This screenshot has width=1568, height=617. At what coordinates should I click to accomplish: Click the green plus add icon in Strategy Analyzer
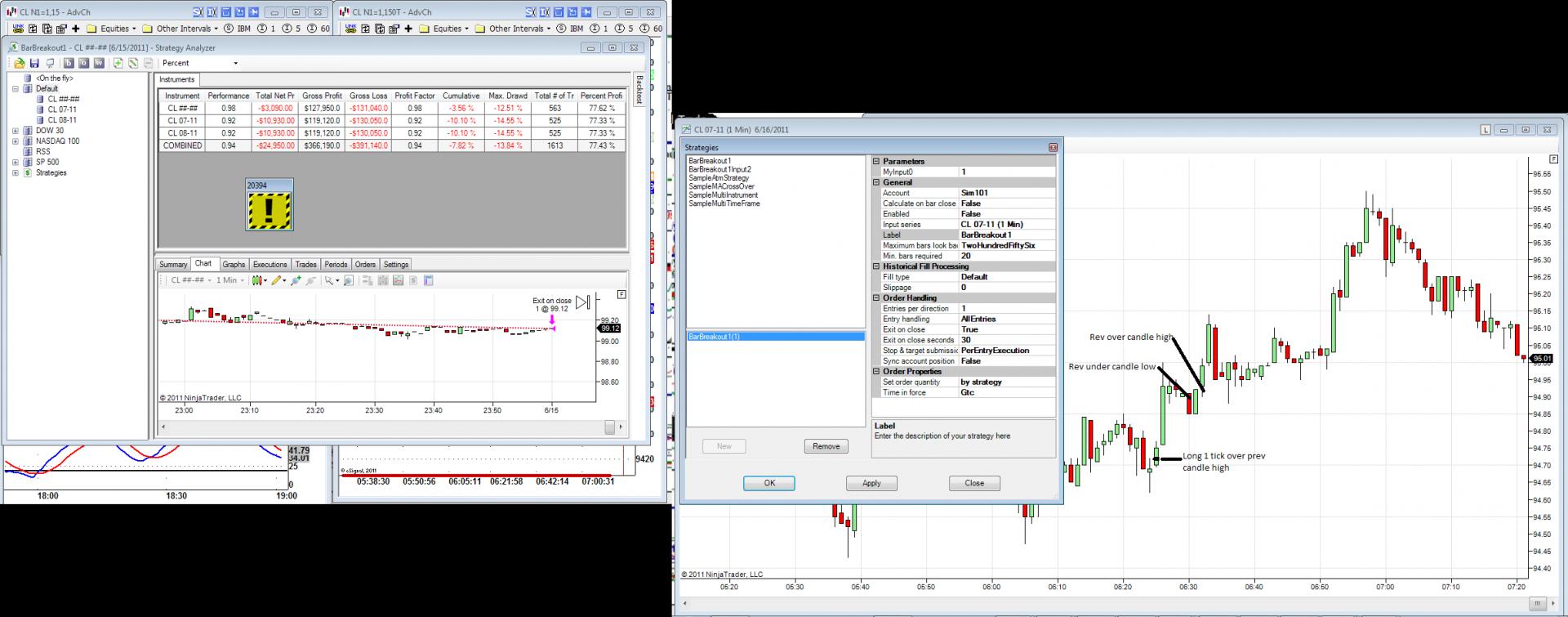pos(118,63)
